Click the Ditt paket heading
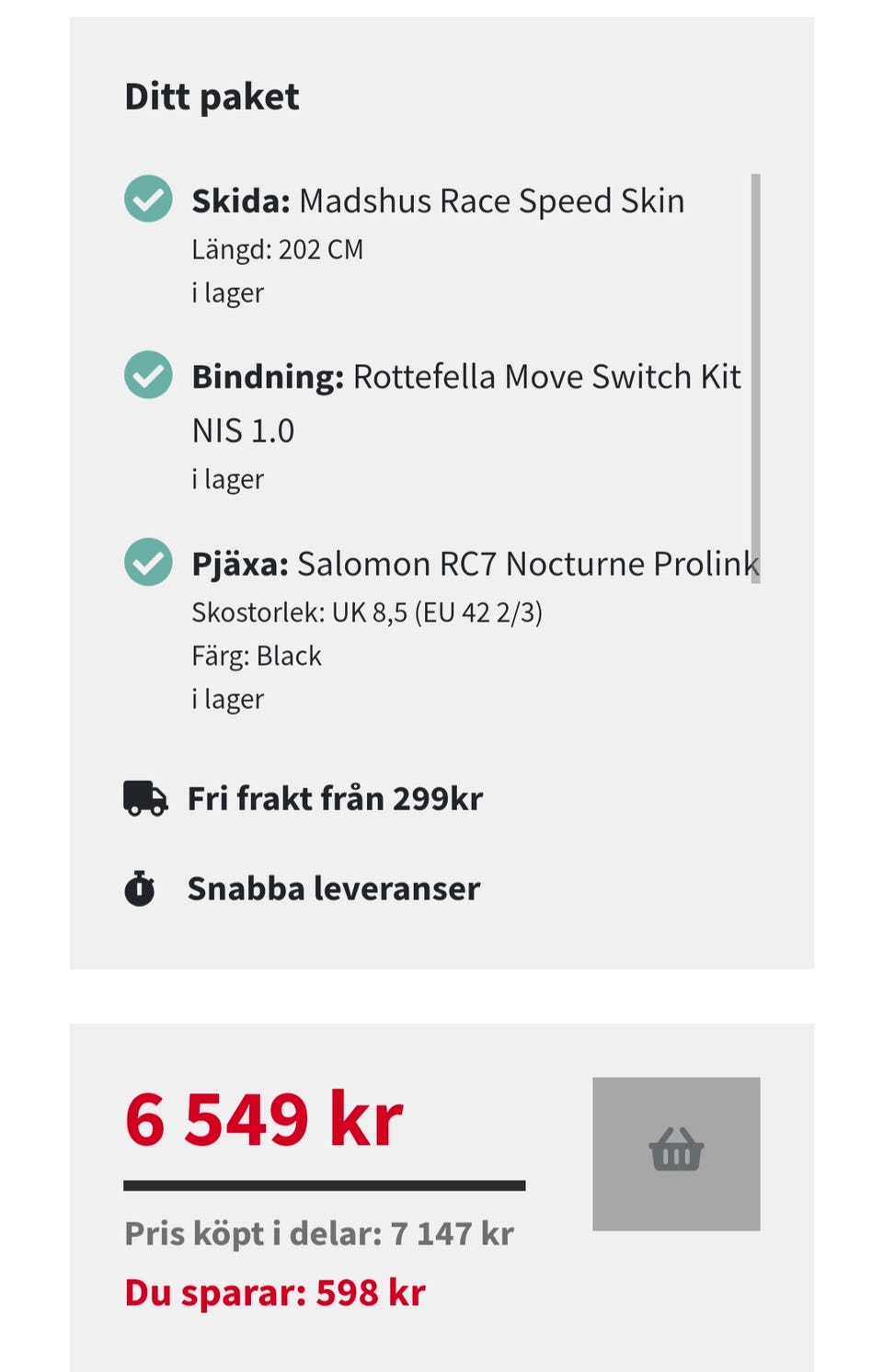Viewport: 883px width, 1372px height. 212,97
